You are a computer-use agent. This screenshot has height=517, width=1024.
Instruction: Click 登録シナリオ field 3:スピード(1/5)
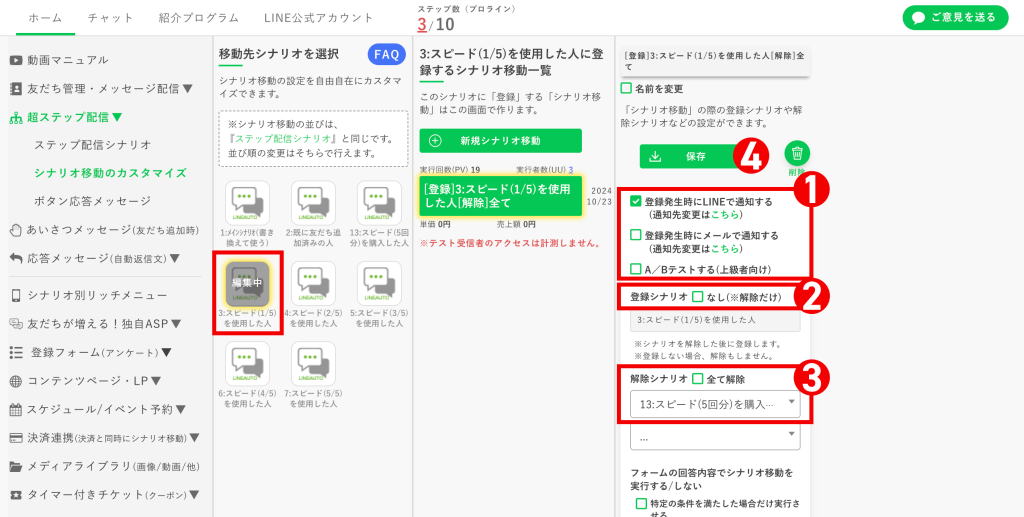point(714,321)
